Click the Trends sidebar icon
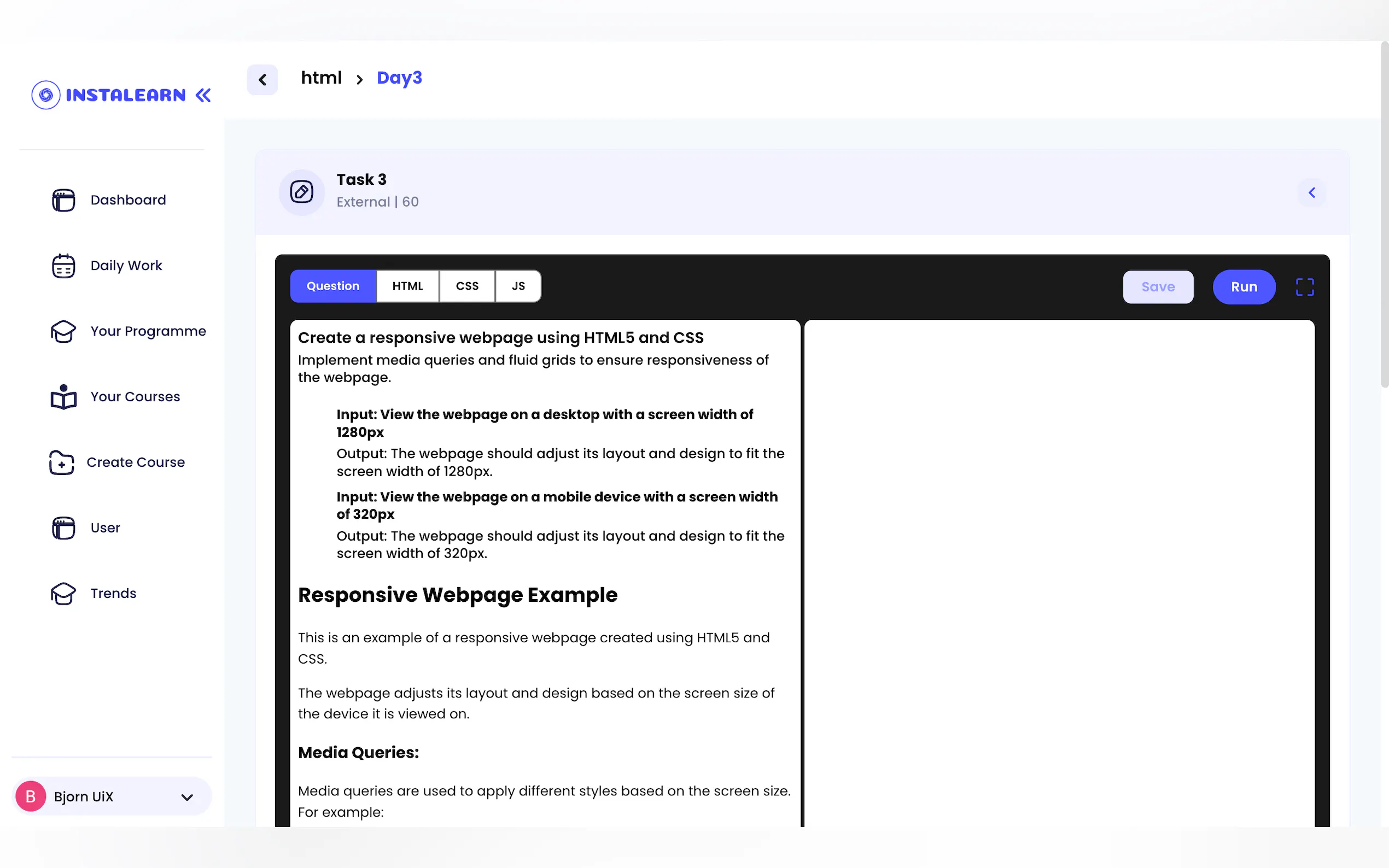Screen dimensions: 1389x868 pyautogui.click(x=63, y=593)
